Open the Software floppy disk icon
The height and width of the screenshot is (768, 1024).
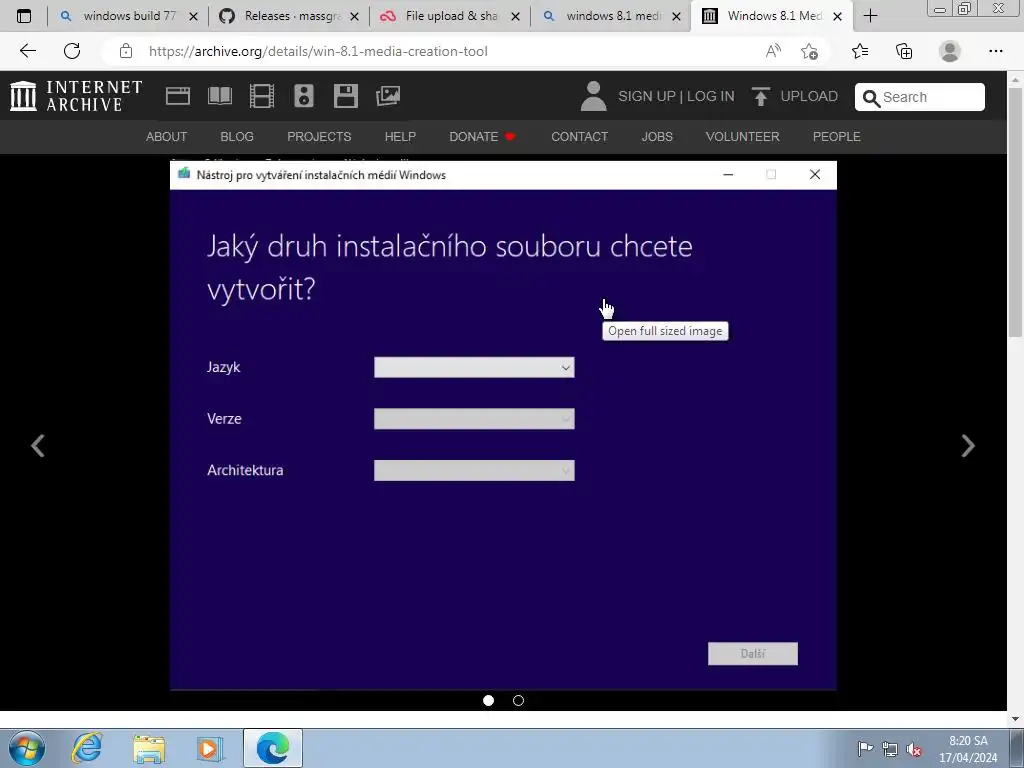[x=345, y=96]
